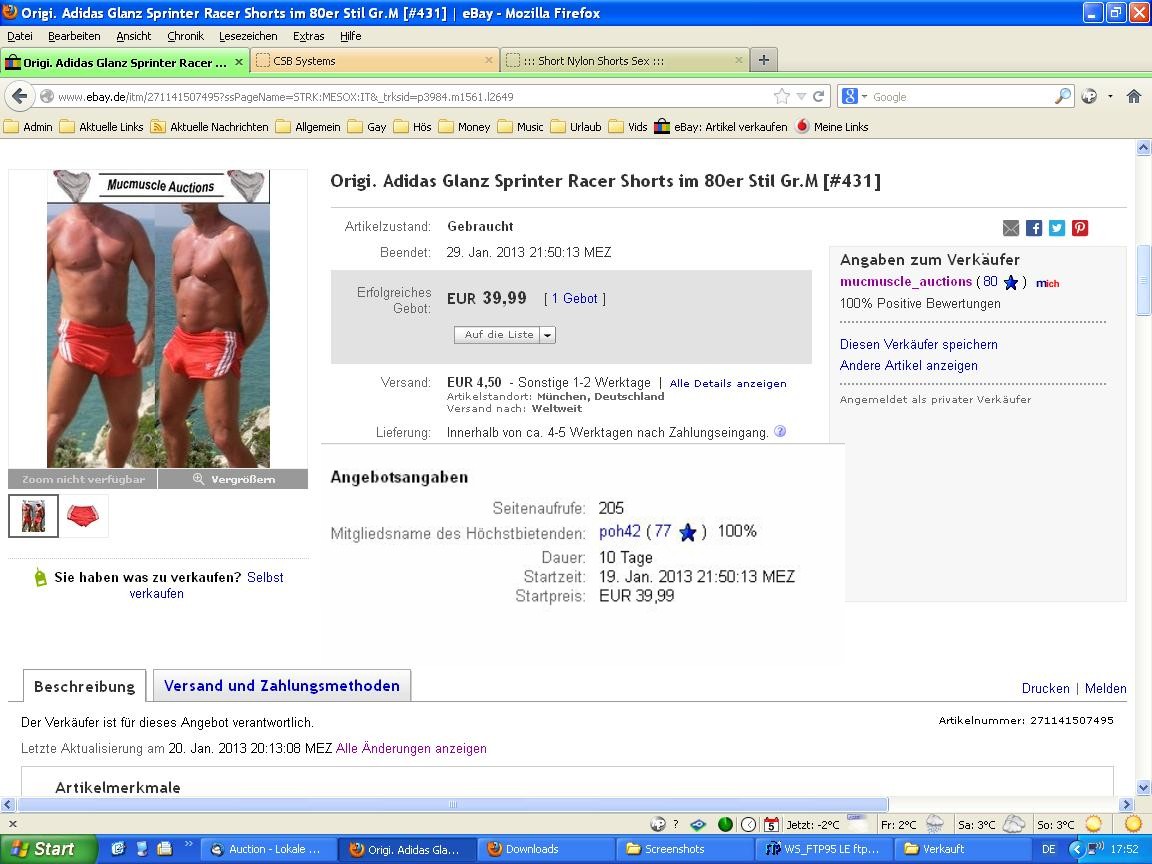Open the Lesezeichen menu

tap(248, 36)
